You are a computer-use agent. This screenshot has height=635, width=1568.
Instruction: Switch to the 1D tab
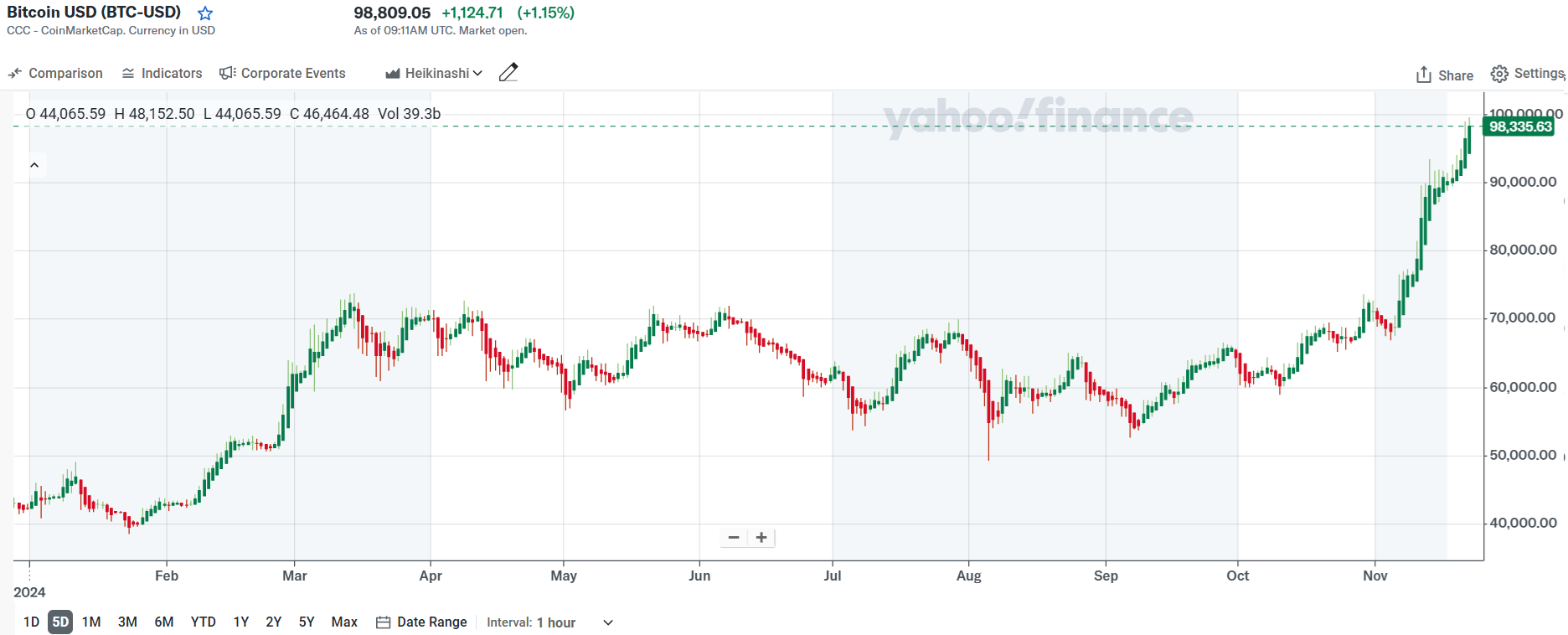[31, 622]
